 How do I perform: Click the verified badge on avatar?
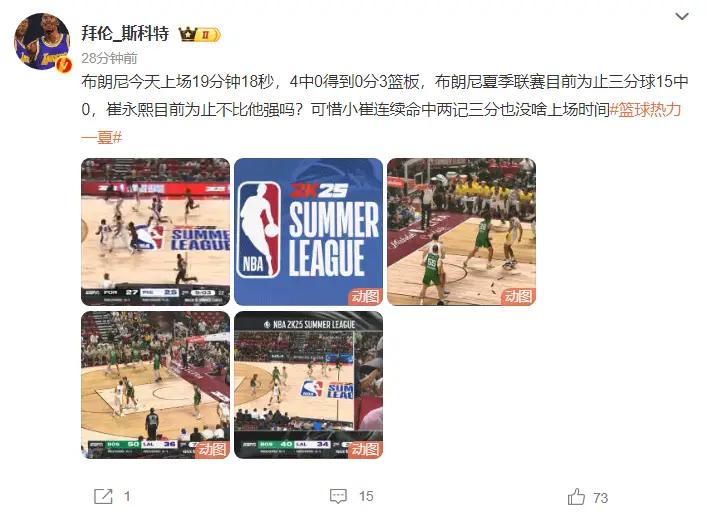[66, 64]
